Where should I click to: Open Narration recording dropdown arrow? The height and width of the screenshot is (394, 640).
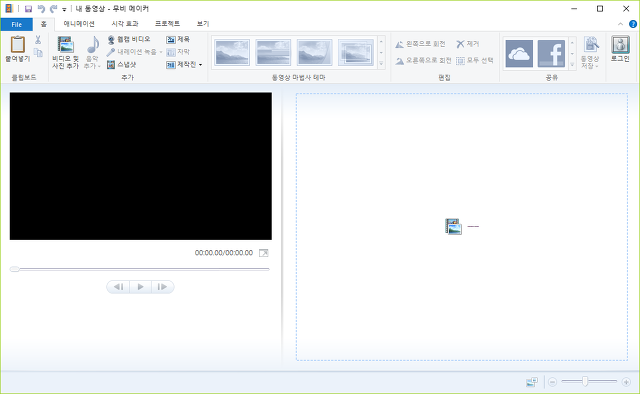(x=161, y=52)
